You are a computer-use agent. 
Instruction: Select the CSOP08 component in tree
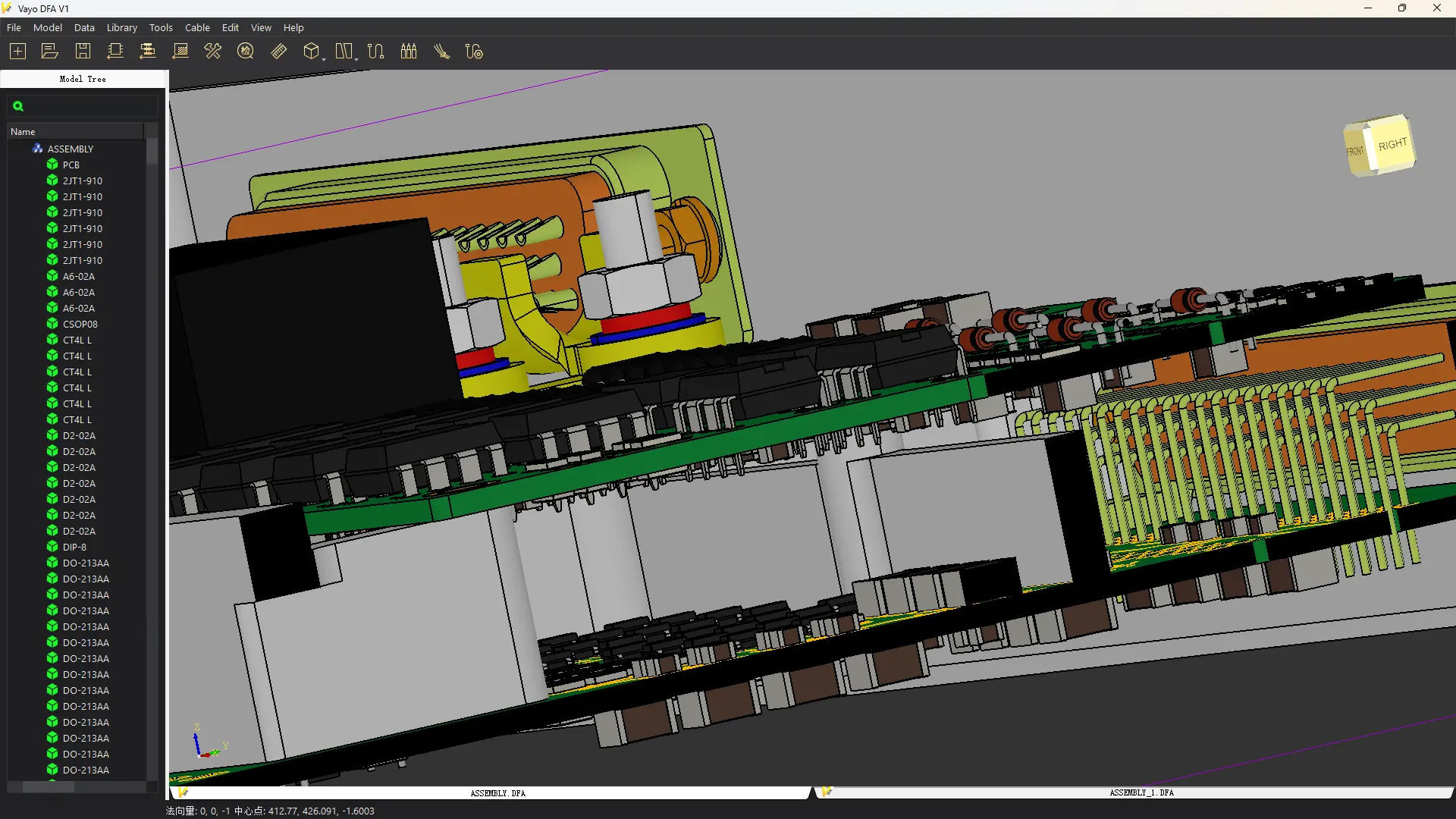click(80, 324)
